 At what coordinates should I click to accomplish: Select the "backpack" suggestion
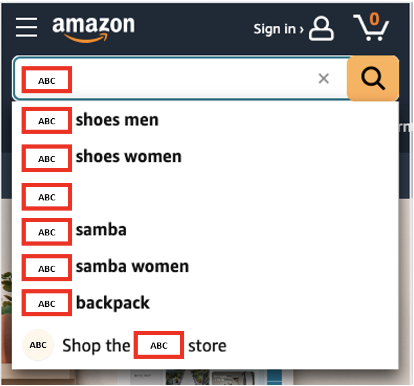point(205,303)
